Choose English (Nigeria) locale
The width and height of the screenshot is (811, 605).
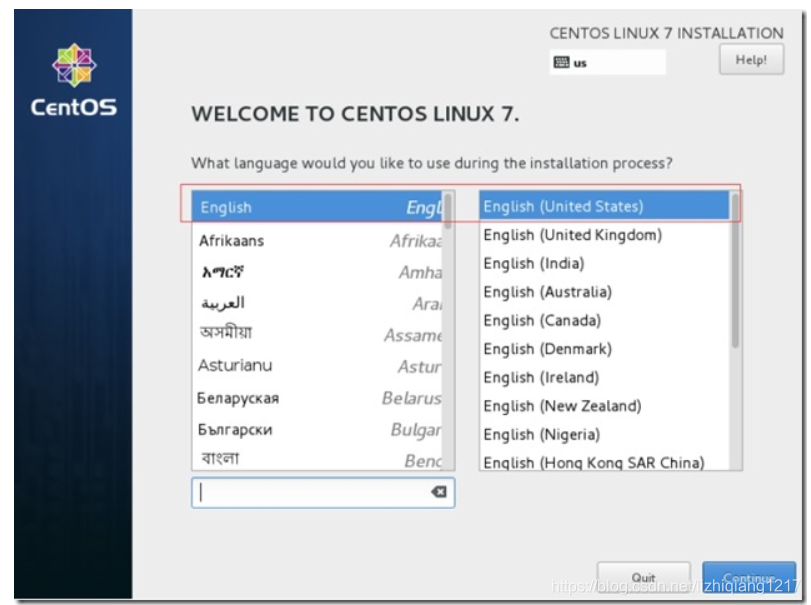pyautogui.click(x=604, y=434)
